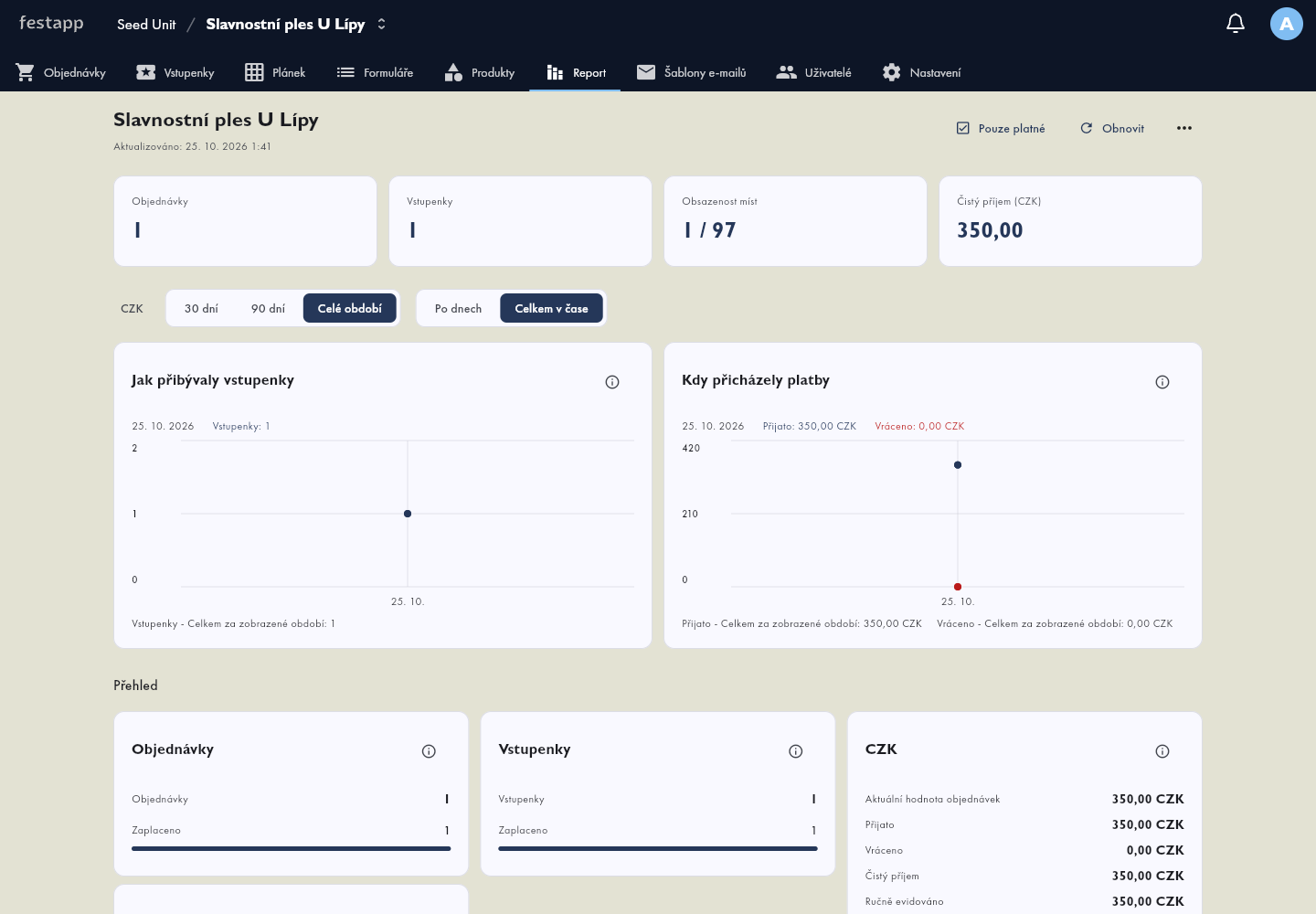Select the 90 dní period
The height and width of the screenshot is (914, 1316).
[x=268, y=309]
